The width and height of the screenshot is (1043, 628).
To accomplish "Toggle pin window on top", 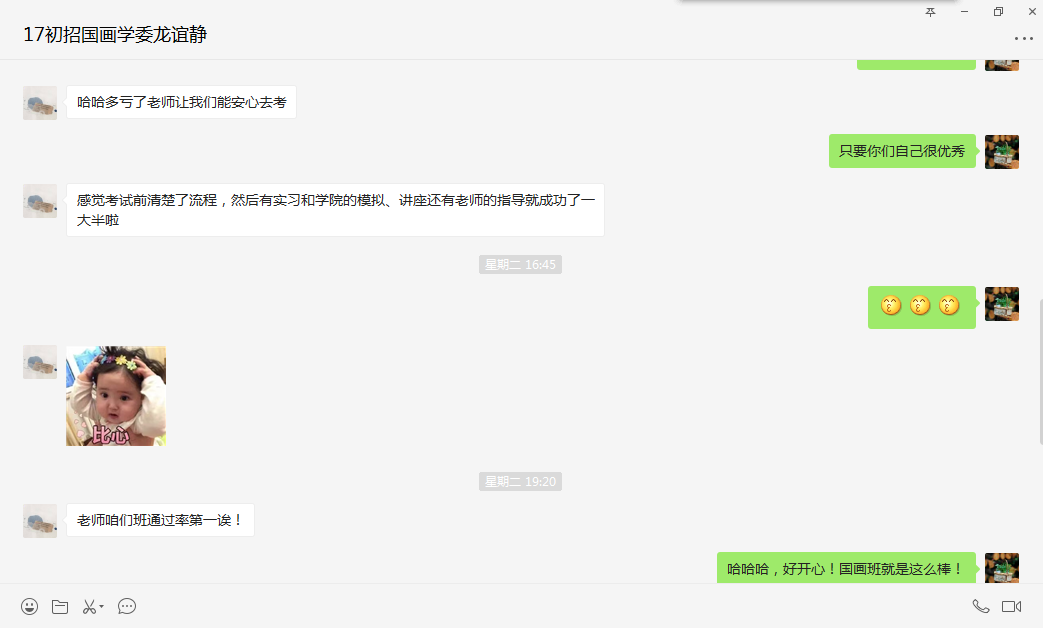I will tap(930, 12).
